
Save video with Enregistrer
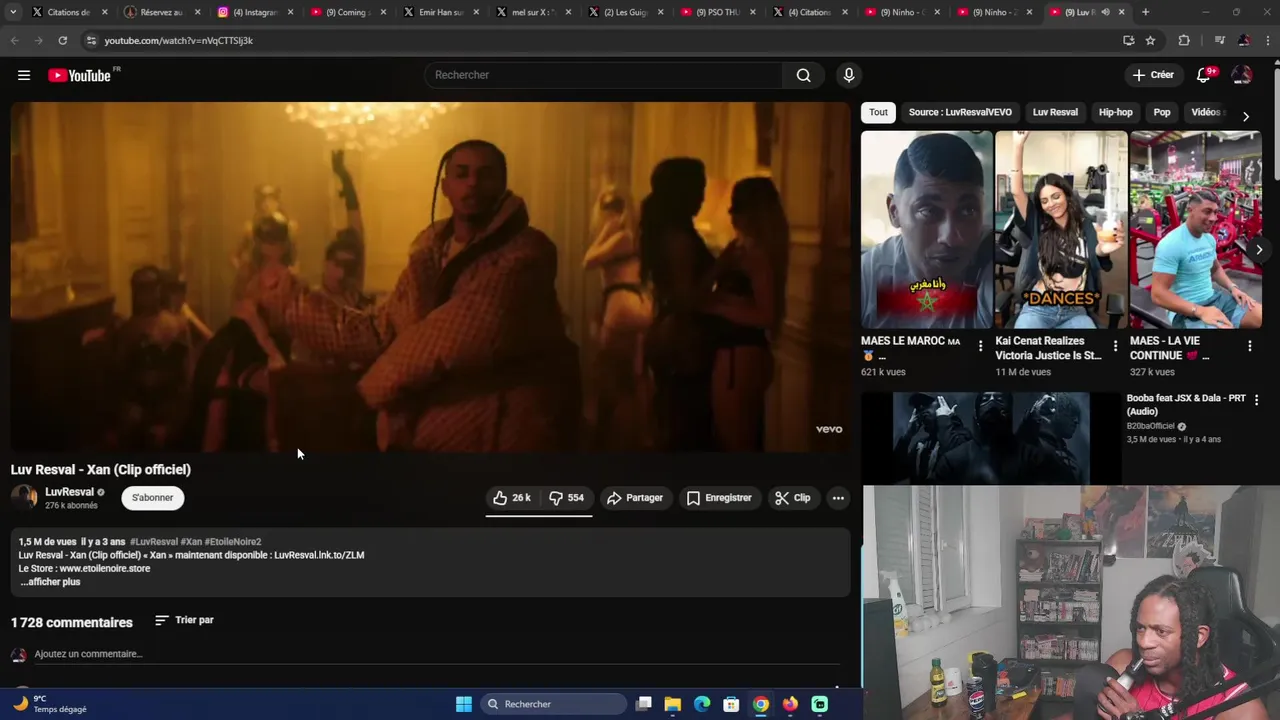[718, 497]
